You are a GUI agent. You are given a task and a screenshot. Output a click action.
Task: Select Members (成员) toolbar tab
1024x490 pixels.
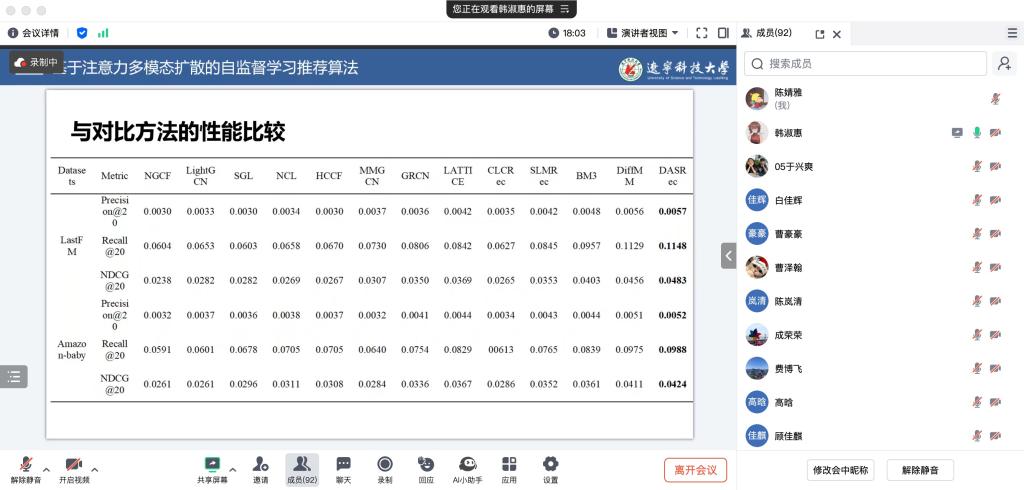pos(301,469)
